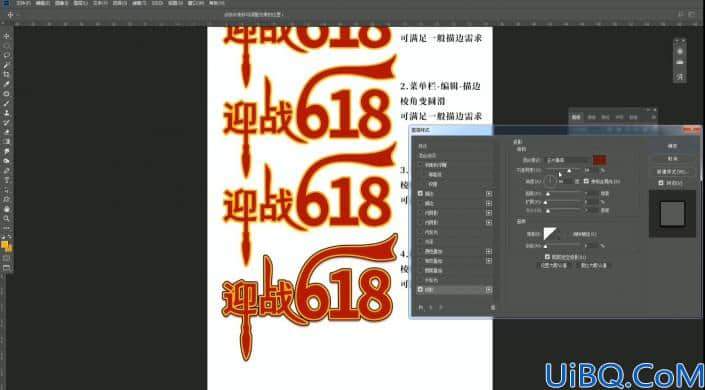This screenshot has width=705, height=390.
Task: Click plus button on 渐变叠加 row
Action: point(489,260)
